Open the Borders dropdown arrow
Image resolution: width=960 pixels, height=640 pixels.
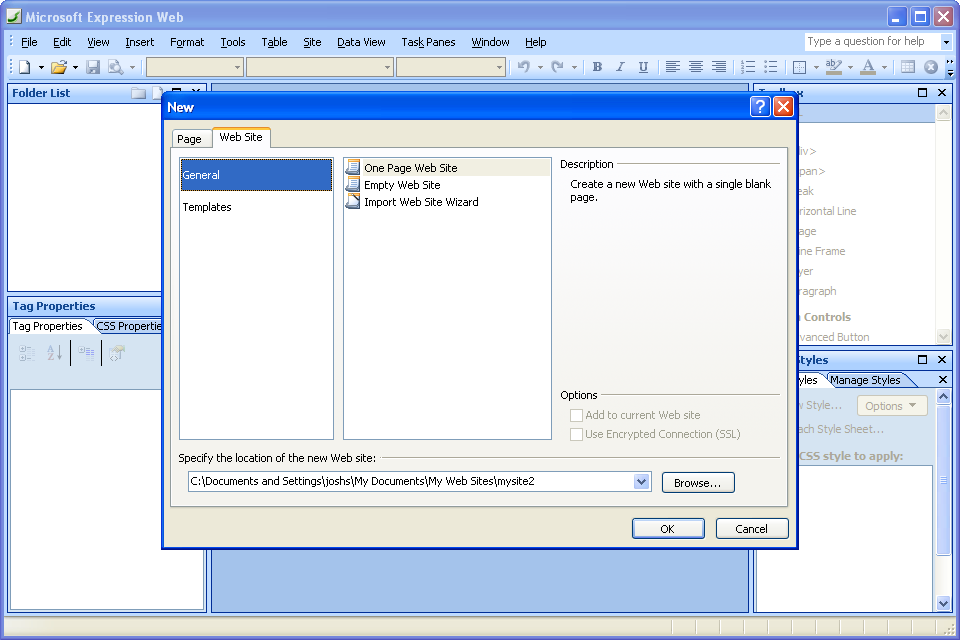[x=816, y=67]
